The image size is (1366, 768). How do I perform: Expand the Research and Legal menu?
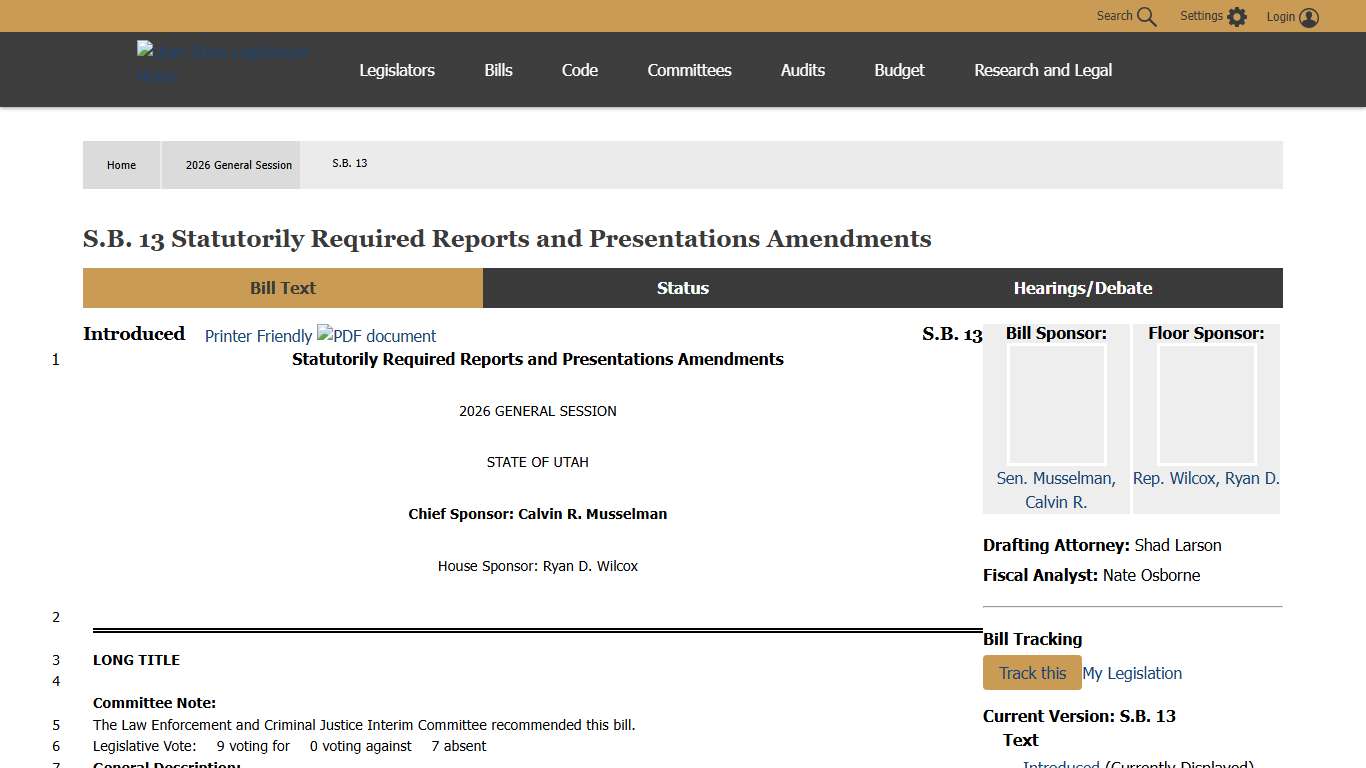(1043, 70)
